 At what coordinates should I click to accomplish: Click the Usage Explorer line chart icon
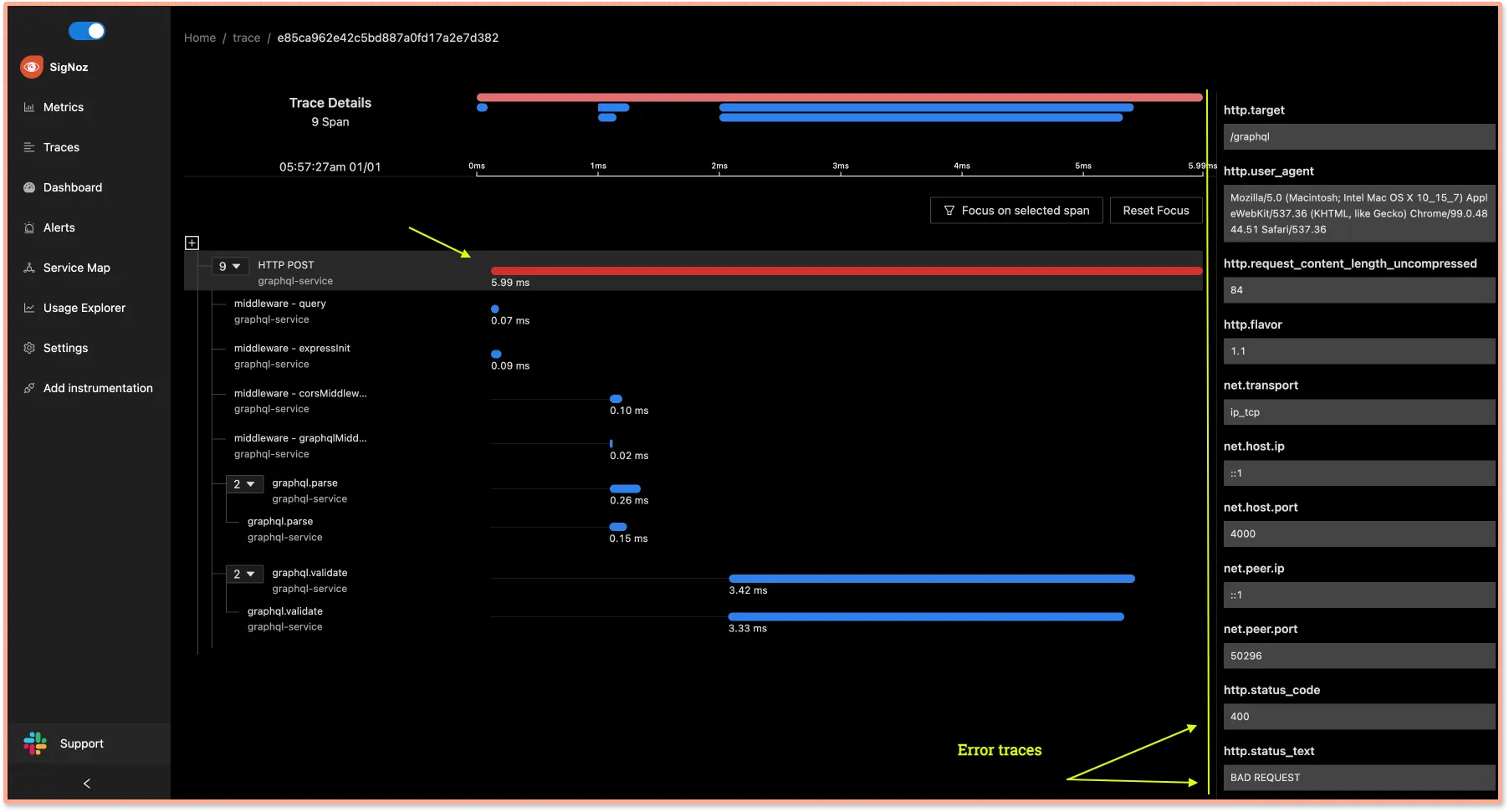29,308
